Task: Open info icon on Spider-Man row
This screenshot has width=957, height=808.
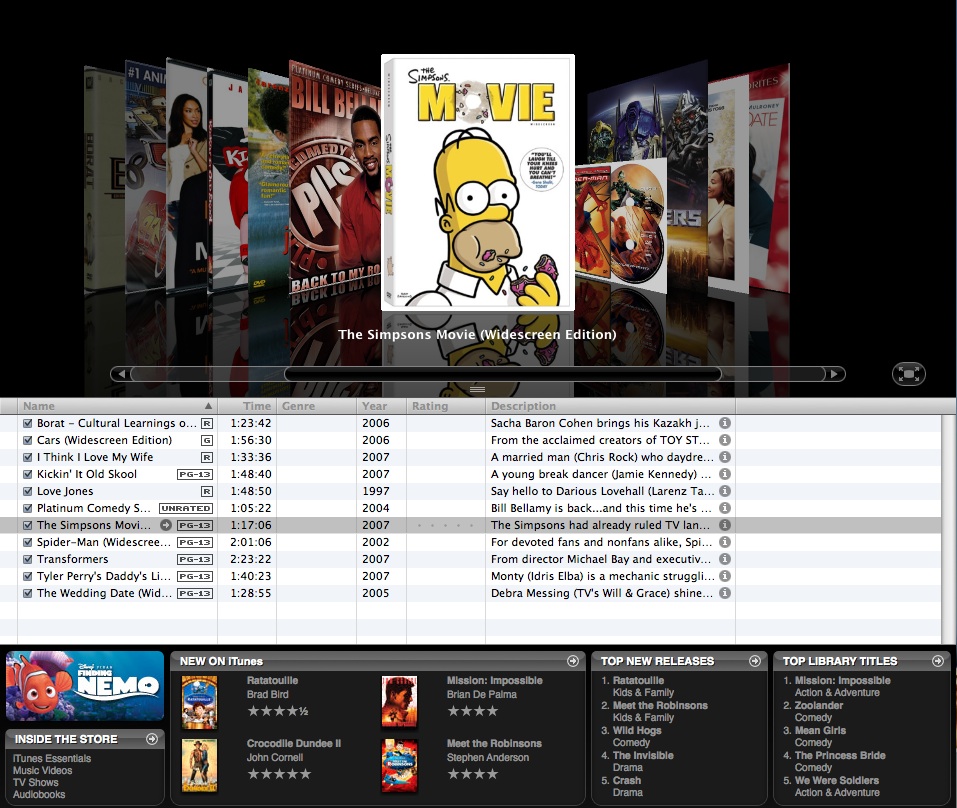Action: (x=724, y=542)
